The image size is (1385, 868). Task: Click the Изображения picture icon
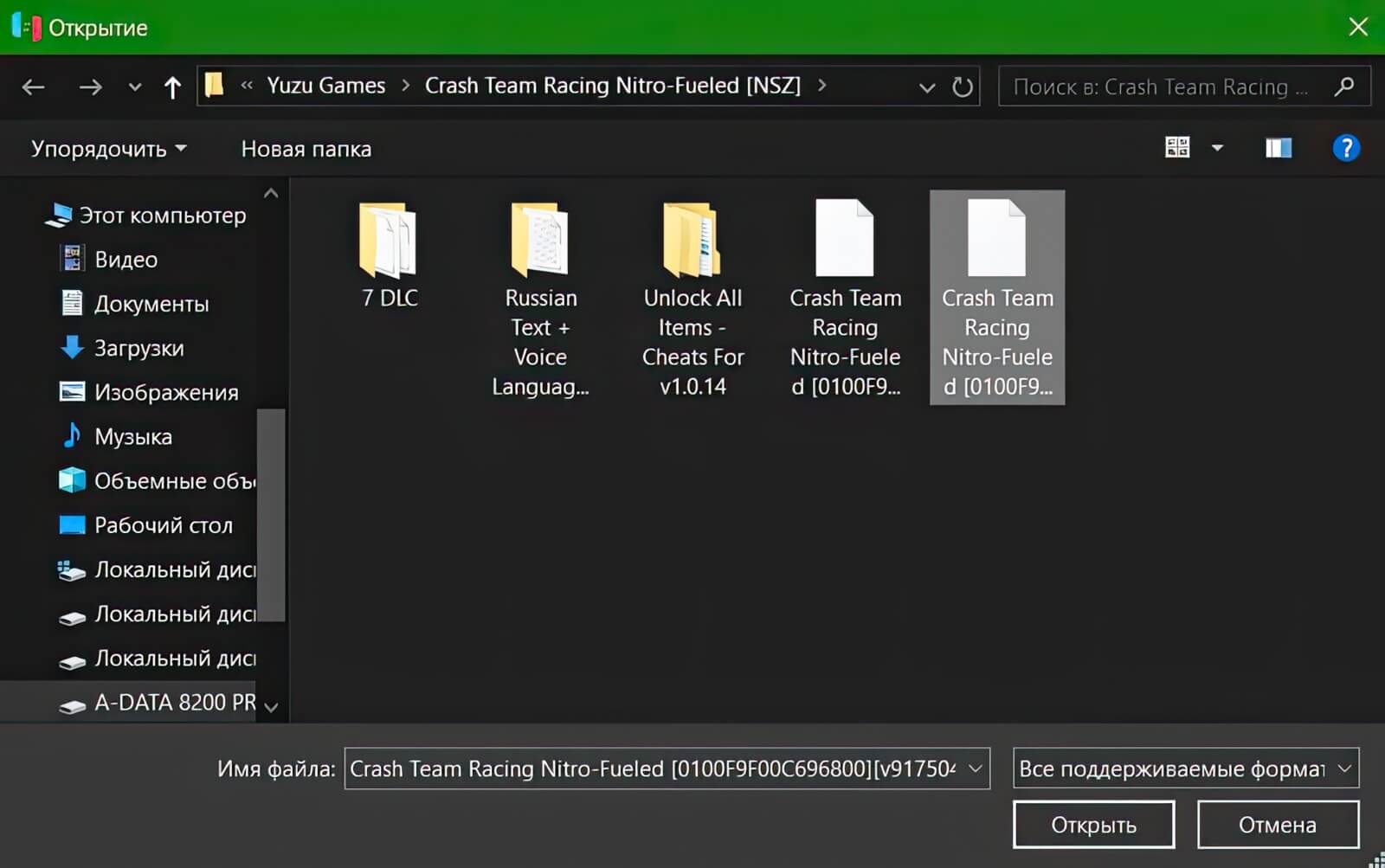(72, 391)
